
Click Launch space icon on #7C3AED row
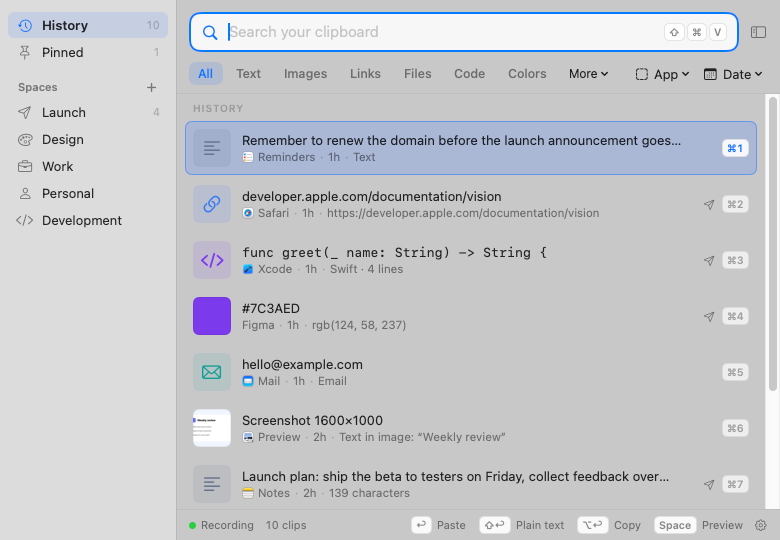click(709, 316)
